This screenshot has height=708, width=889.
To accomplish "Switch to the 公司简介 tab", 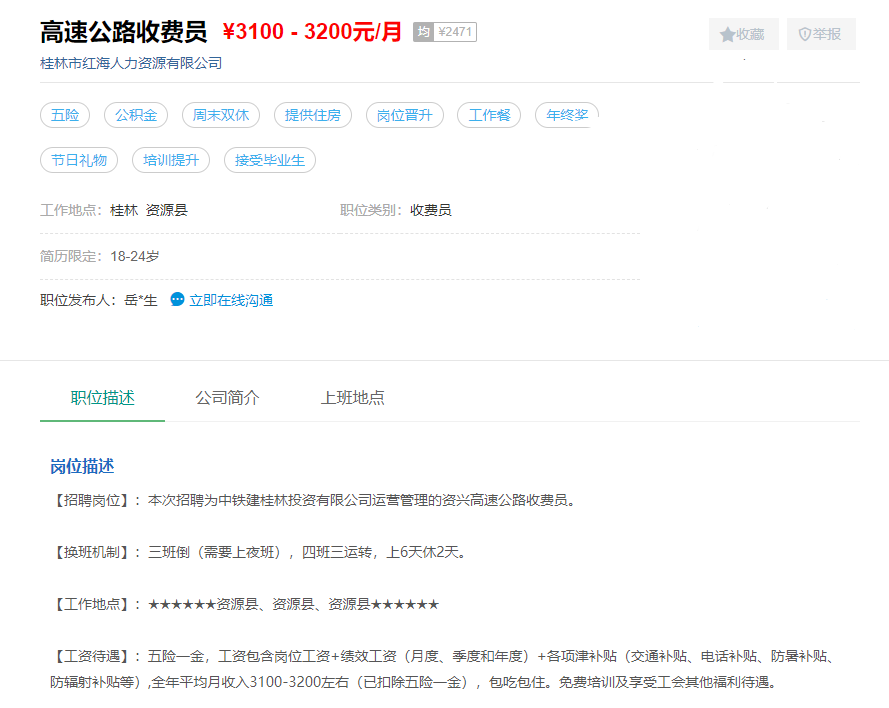I will 227,398.
